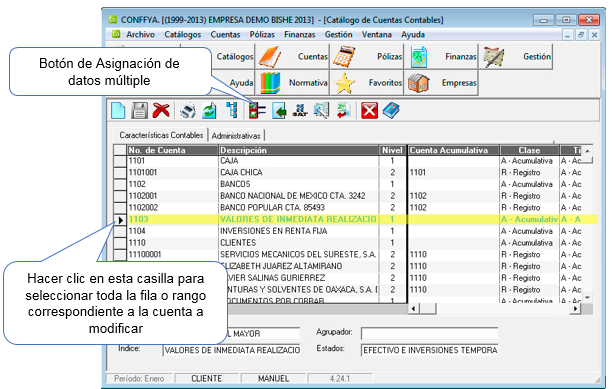616x389 pixels.
Task: Click the CAJA CHICA description cell
Action: point(299,172)
